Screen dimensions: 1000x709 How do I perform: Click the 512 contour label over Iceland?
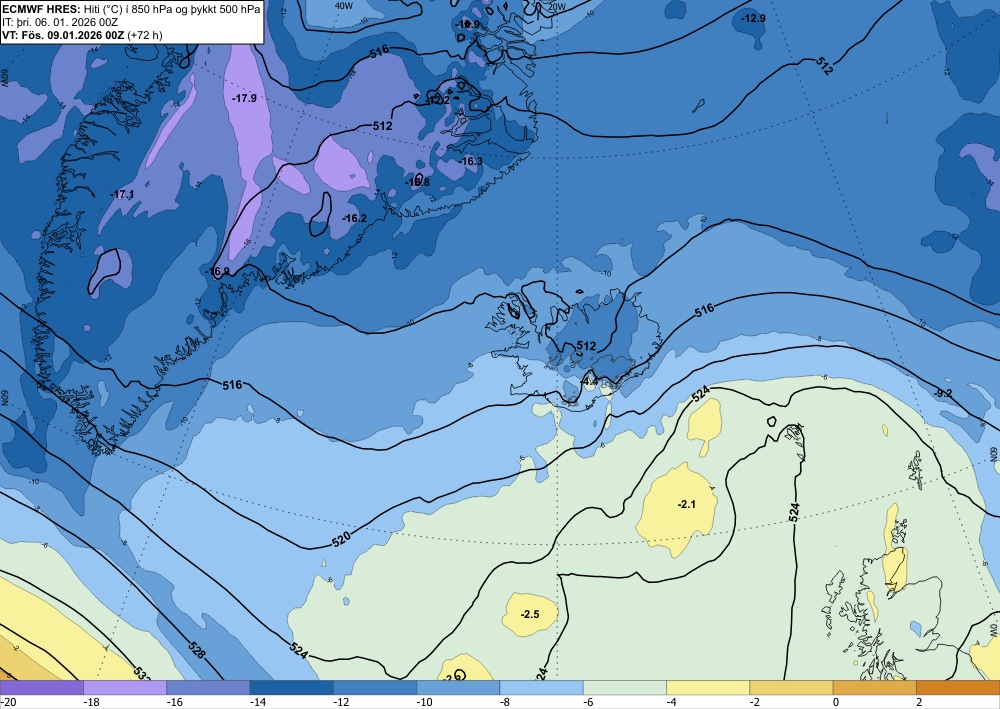(586, 346)
